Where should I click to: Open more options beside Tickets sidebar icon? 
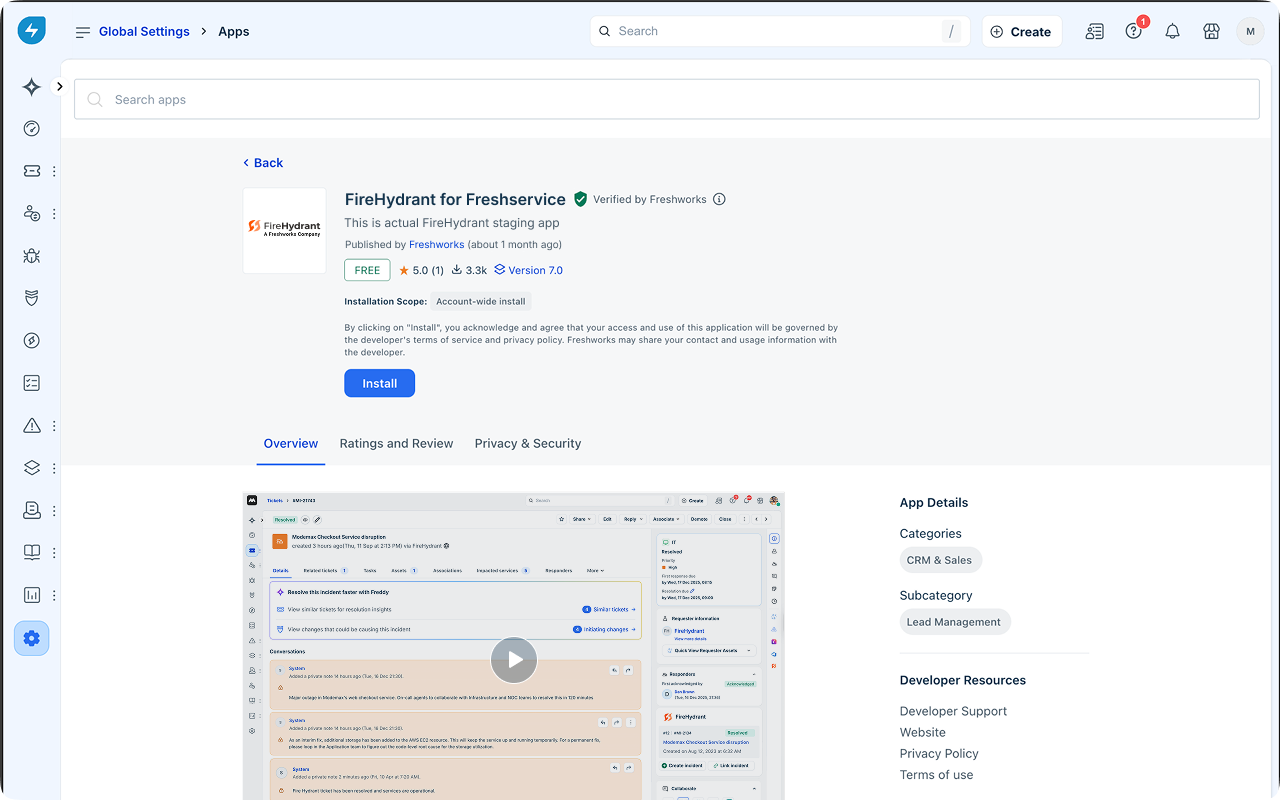[x=54, y=171]
